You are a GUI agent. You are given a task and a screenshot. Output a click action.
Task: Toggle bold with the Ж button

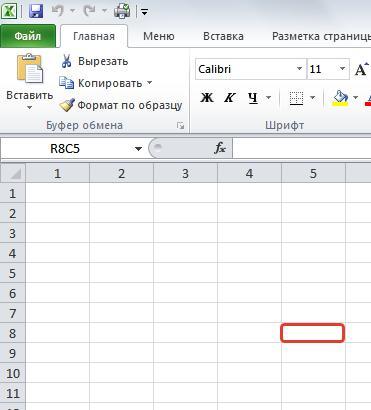pyautogui.click(x=207, y=98)
